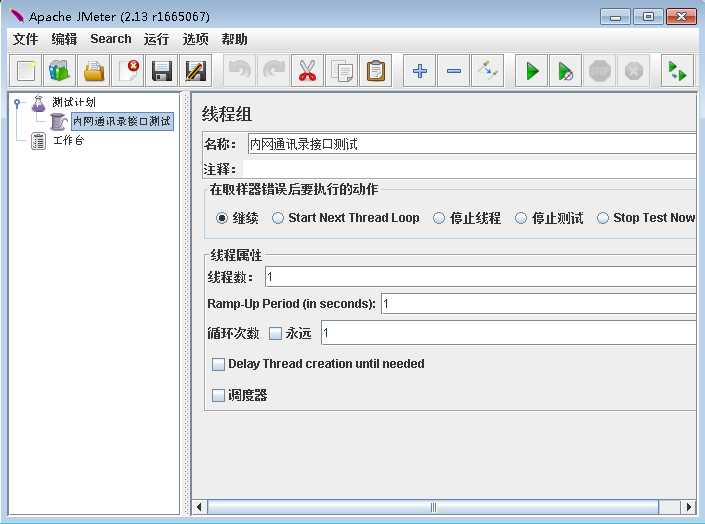Click the Remote start all icon
The image size is (705, 524).
(677, 71)
